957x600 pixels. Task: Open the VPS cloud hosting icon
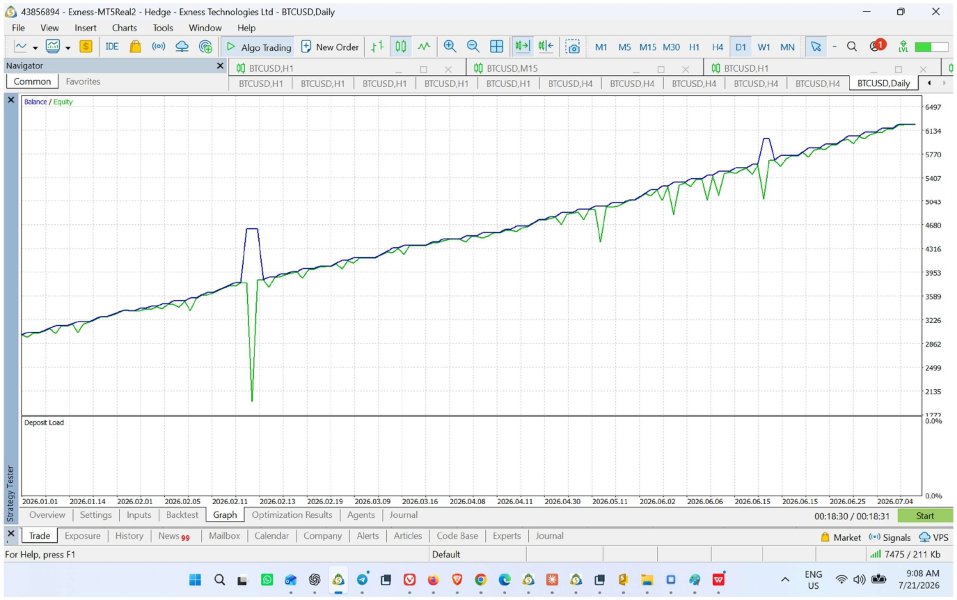click(182, 46)
